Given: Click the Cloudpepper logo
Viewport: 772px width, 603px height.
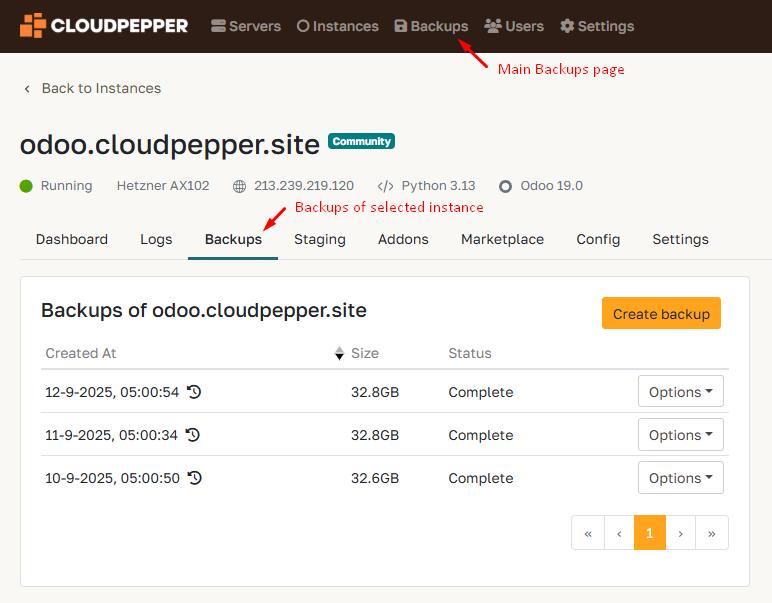Looking at the screenshot, I should [x=104, y=26].
